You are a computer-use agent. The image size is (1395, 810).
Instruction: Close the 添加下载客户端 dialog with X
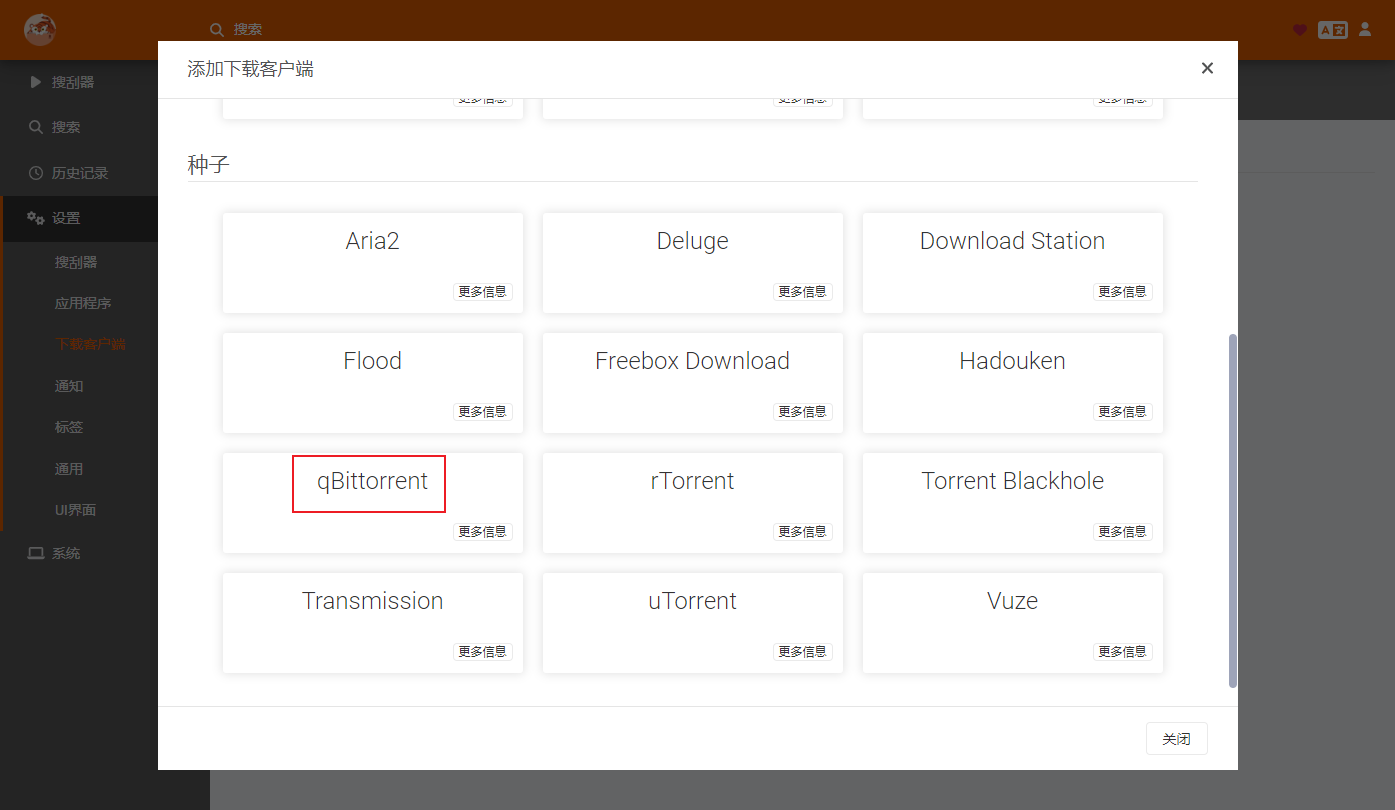tap(1207, 68)
